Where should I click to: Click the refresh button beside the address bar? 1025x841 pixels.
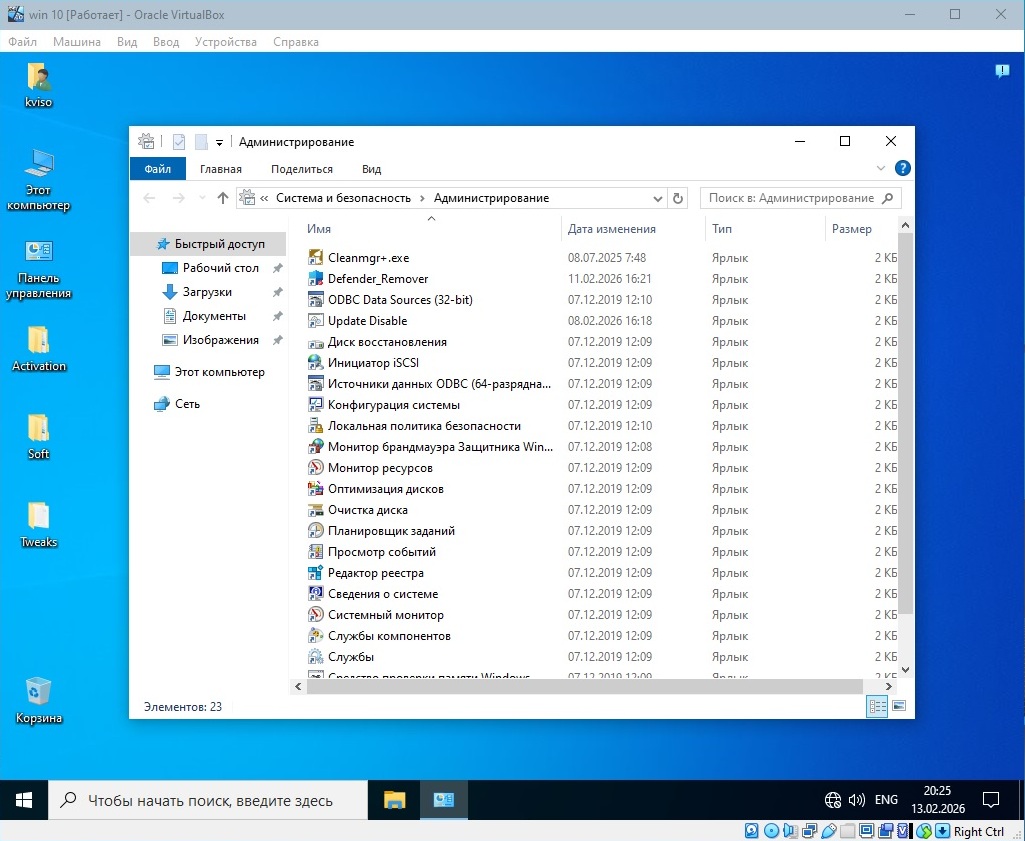pyautogui.click(x=679, y=198)
